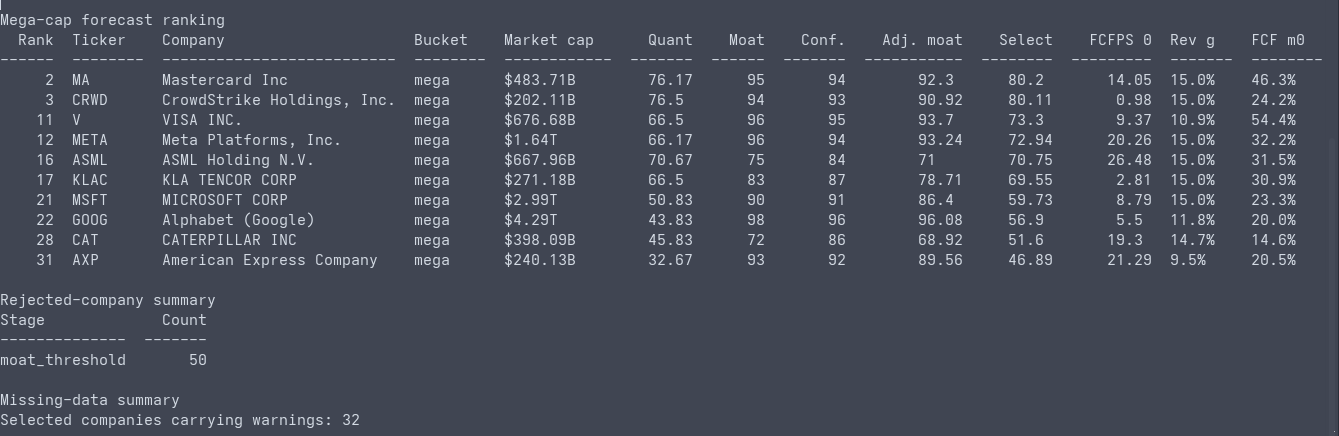The image size is (1339, 436).
Task: Select the moat_threshold stage entry
Action: (x=63, y=360)
